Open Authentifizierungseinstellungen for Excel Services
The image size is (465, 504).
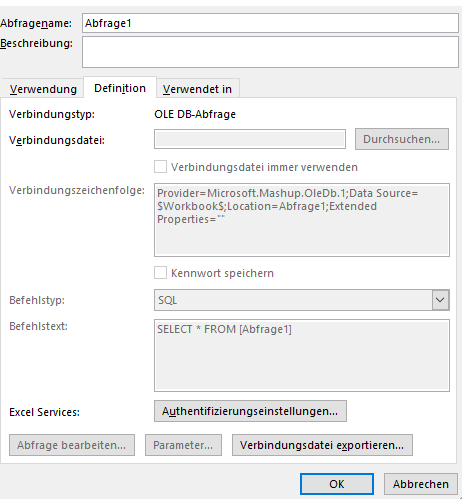click(x=250, y=411)
